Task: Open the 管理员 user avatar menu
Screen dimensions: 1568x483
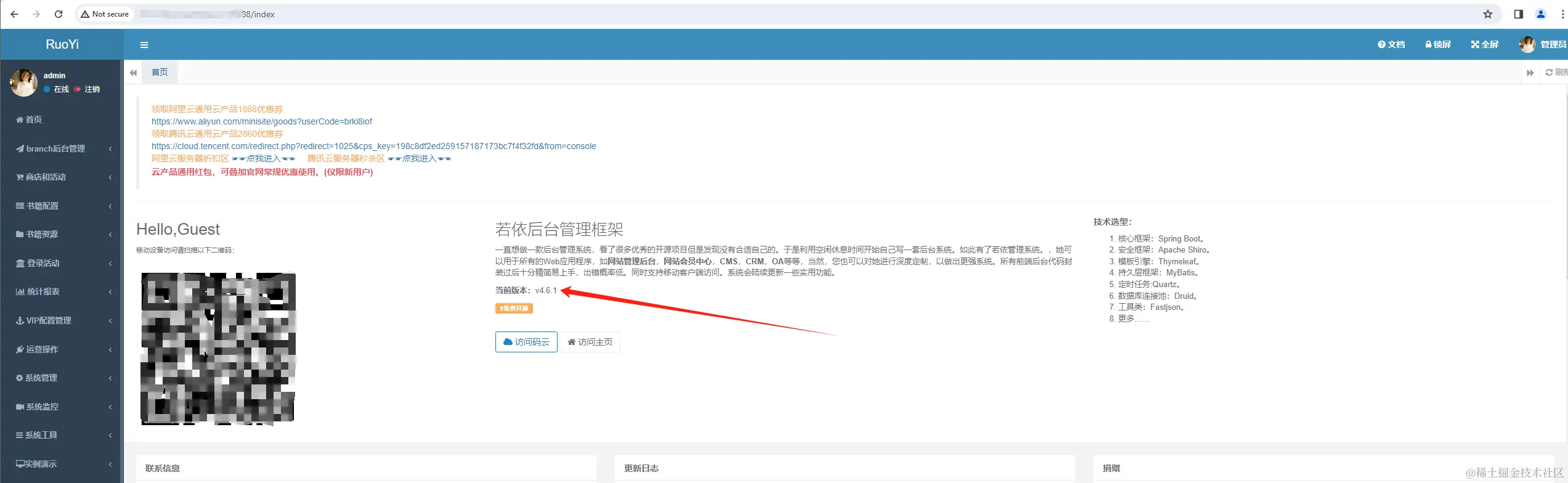Action: (x=1543, y=44)
